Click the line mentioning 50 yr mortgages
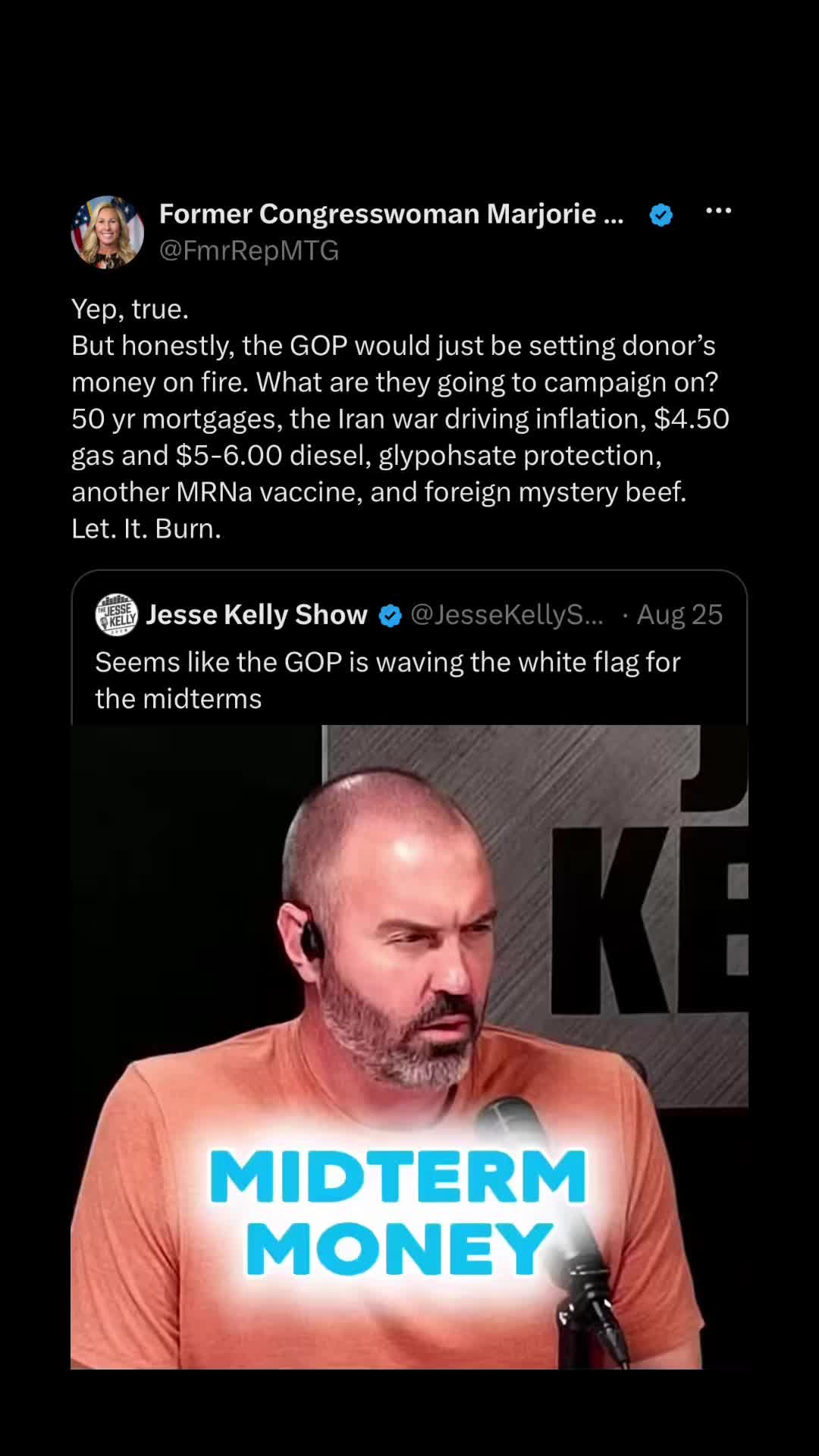This screenshot has height=1456, width=819. tap(400, 419)
